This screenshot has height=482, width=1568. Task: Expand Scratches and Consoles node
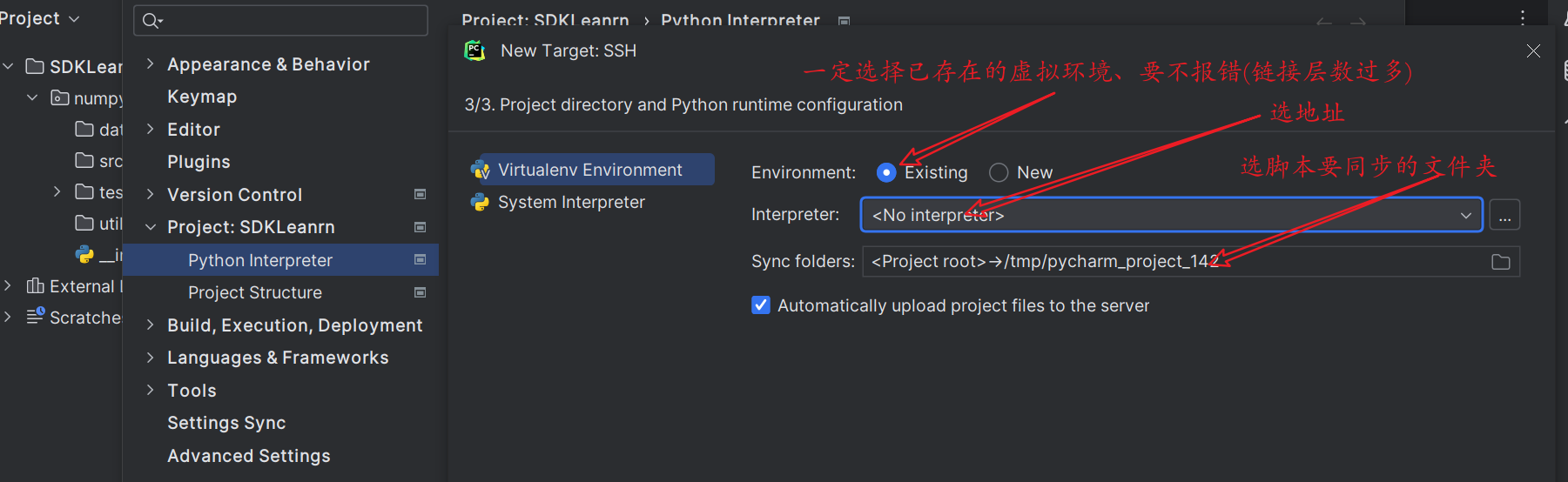[x=9, y=317]
